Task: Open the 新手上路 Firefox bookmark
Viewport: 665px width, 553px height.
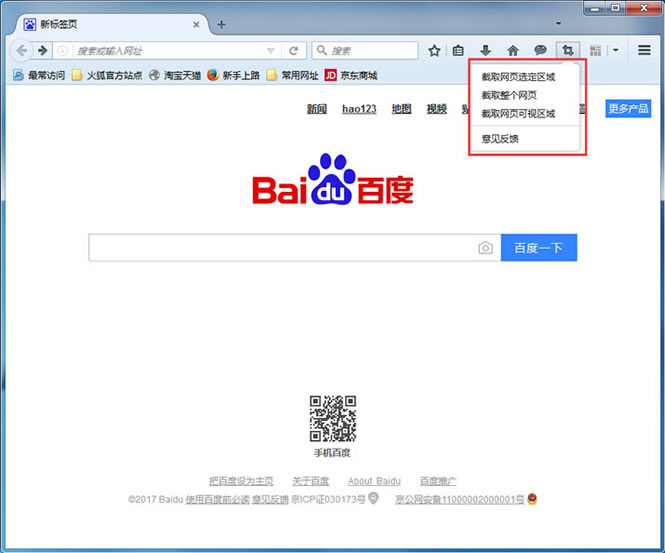Action: (x=233, y=75)
